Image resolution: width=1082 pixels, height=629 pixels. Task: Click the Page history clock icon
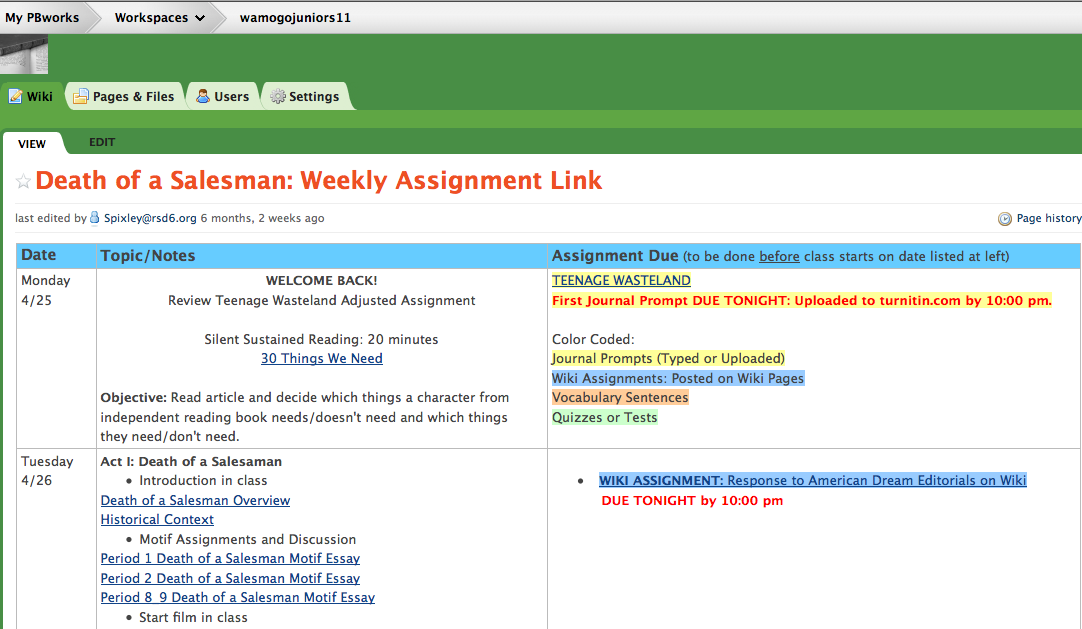1005,218
